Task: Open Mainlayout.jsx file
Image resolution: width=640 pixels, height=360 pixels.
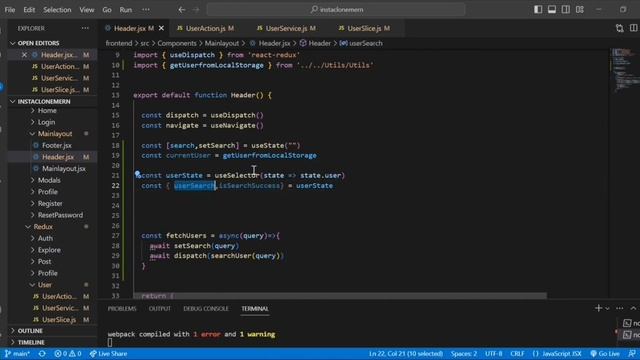Action: pos(64,169)
